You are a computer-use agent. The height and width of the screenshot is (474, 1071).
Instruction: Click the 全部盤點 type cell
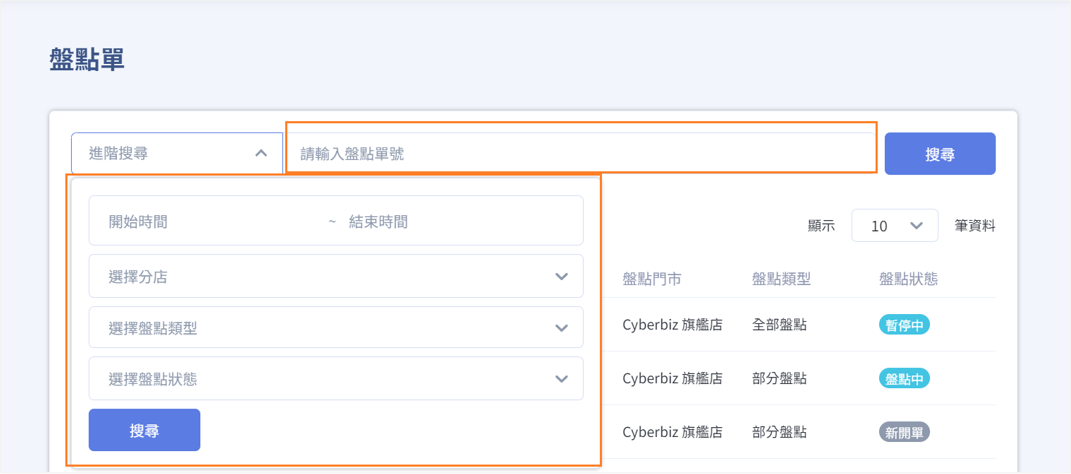[x=779, y=325]
